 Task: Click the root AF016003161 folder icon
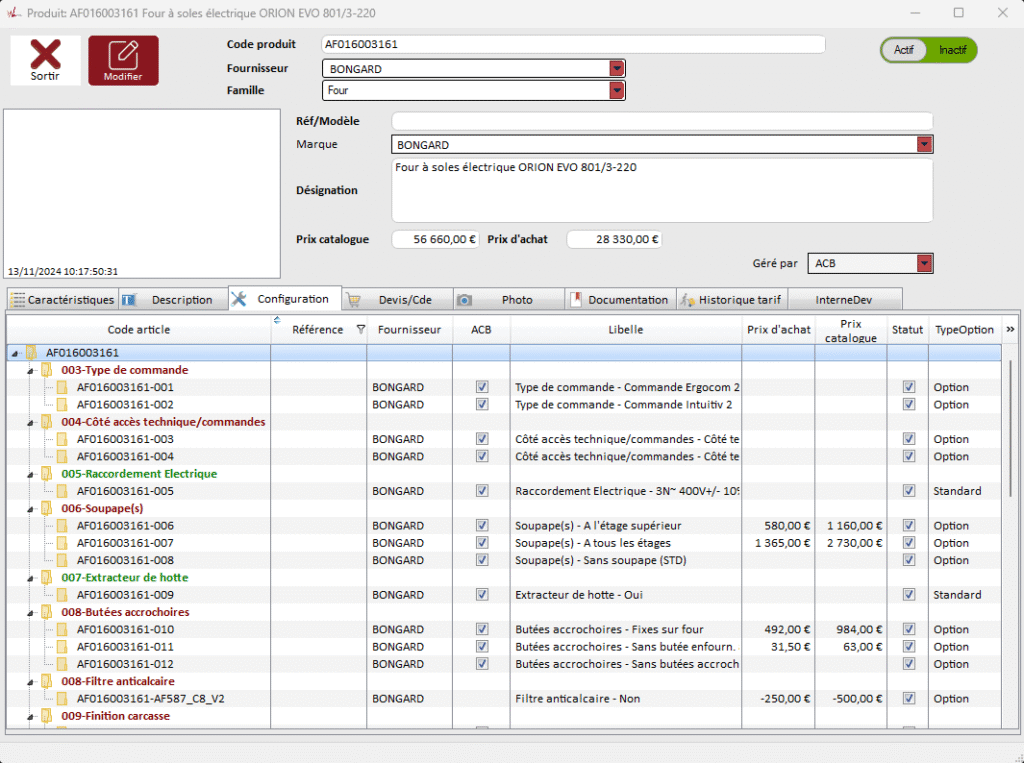[31, 353]
